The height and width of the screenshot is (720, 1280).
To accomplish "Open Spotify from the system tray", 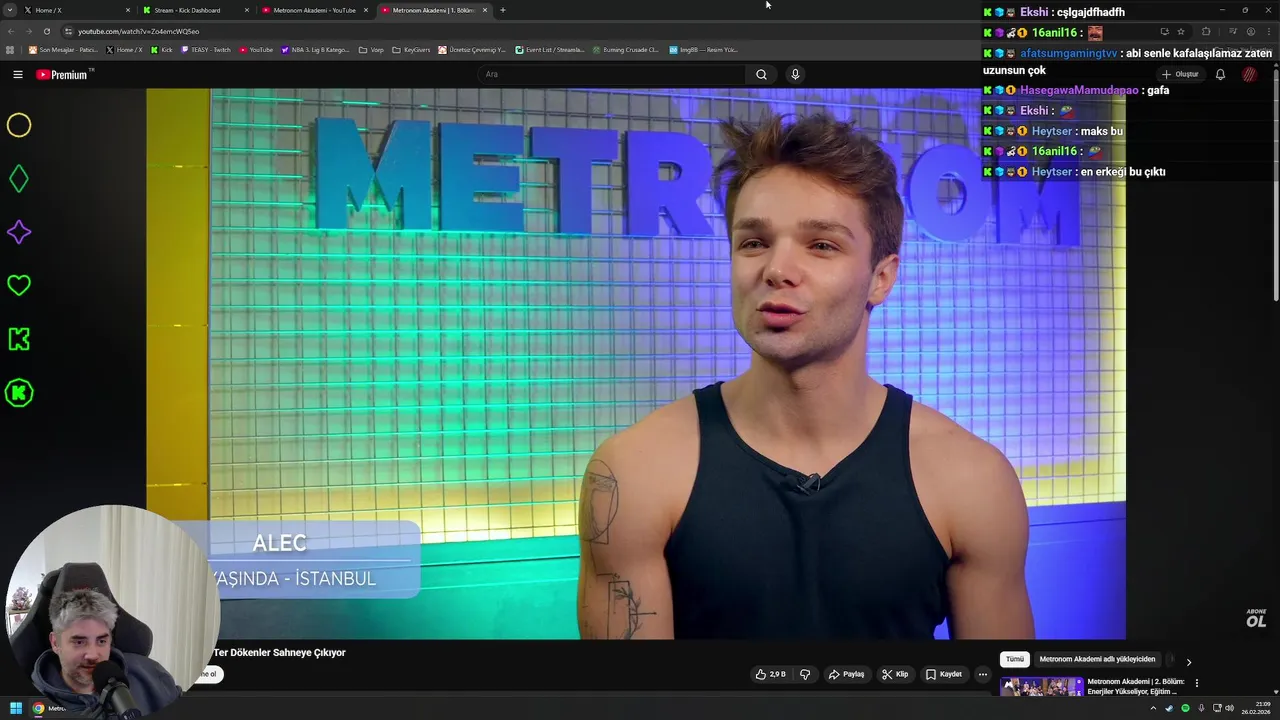I will (x=1185, y=708).
